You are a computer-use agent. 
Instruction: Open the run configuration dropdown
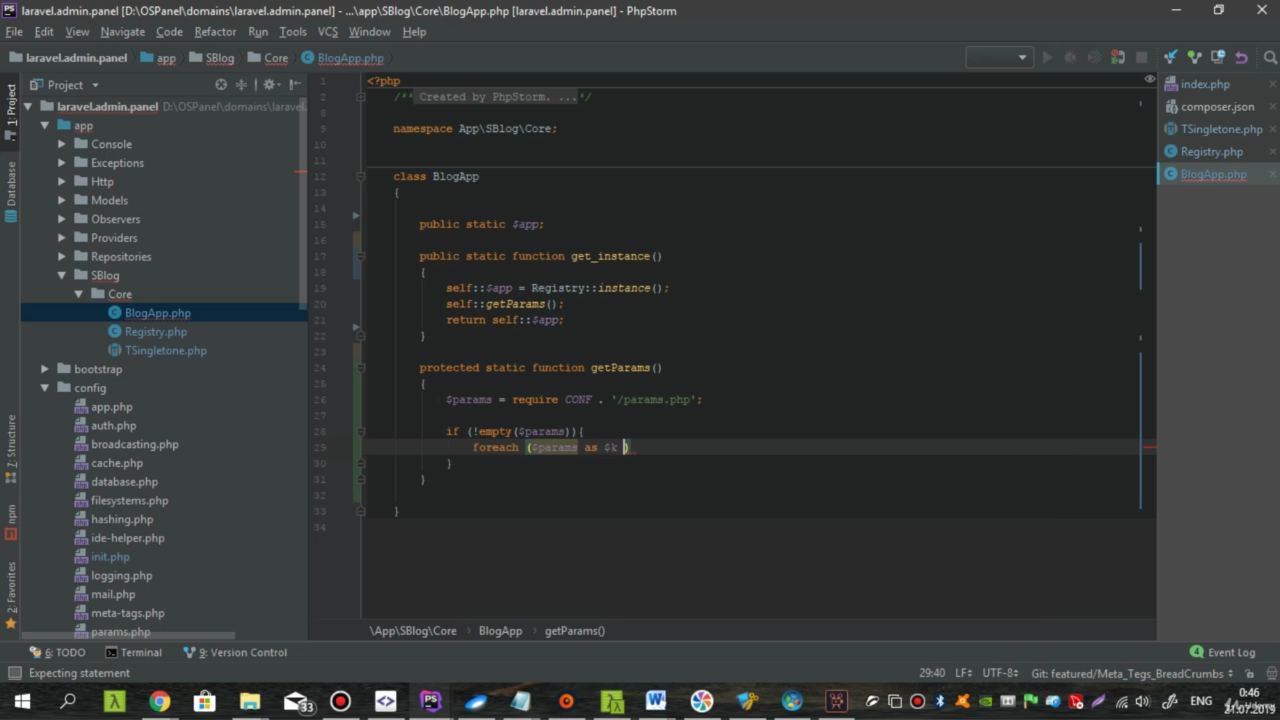point(999,57)
